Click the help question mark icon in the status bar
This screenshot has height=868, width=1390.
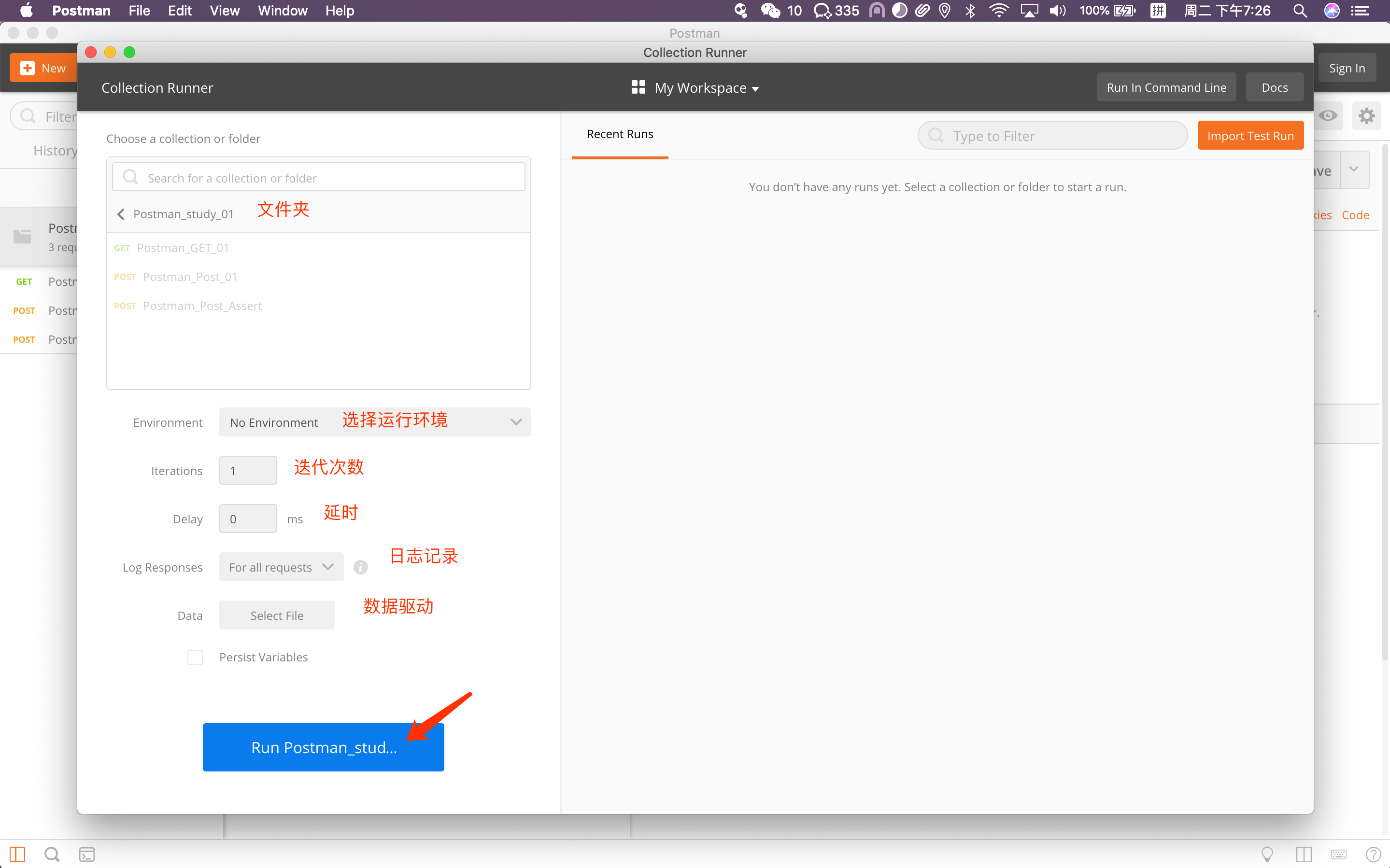pos(1374,854)
